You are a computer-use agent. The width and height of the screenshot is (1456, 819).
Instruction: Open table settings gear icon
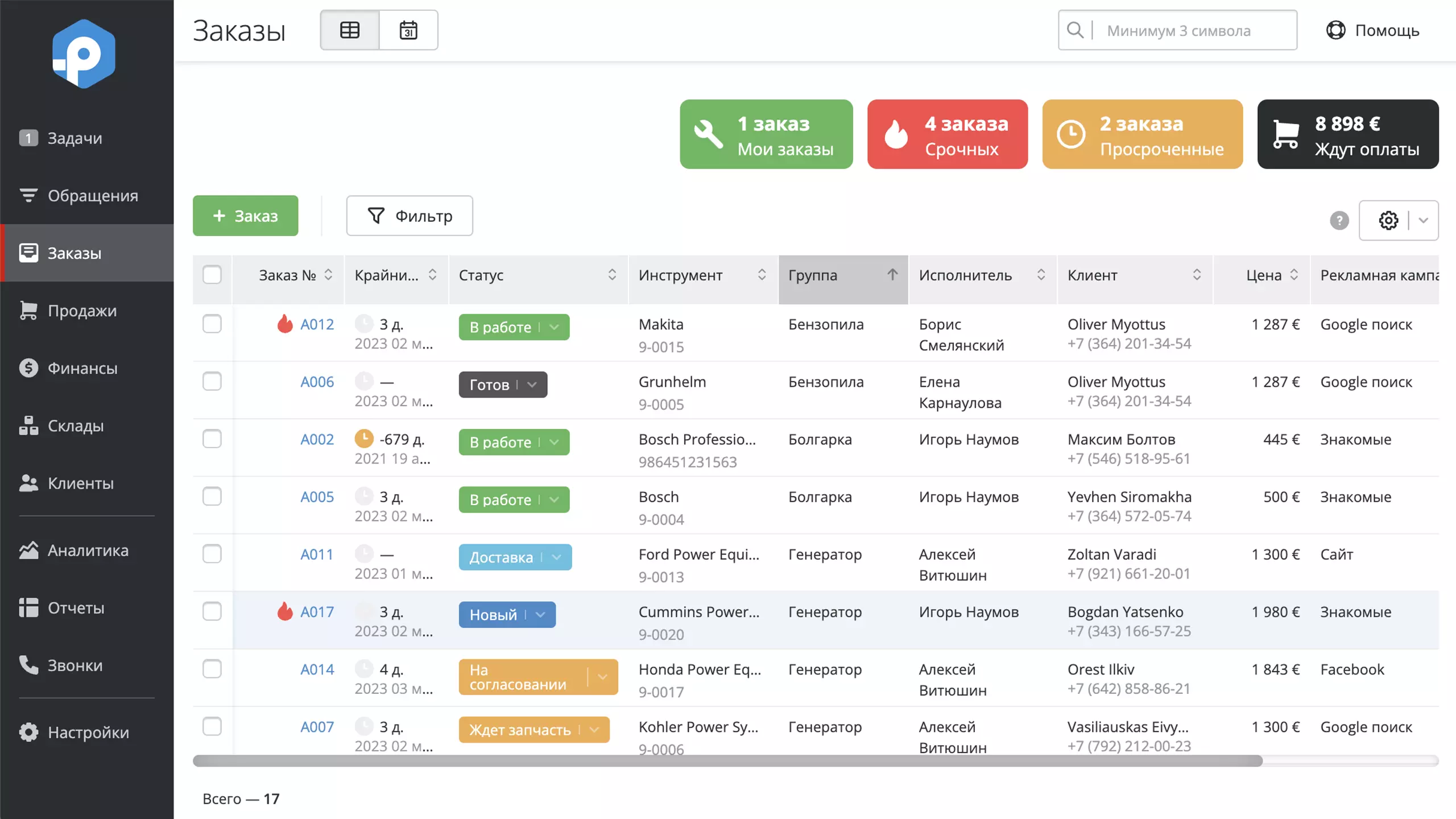[x=1388, y=220]
